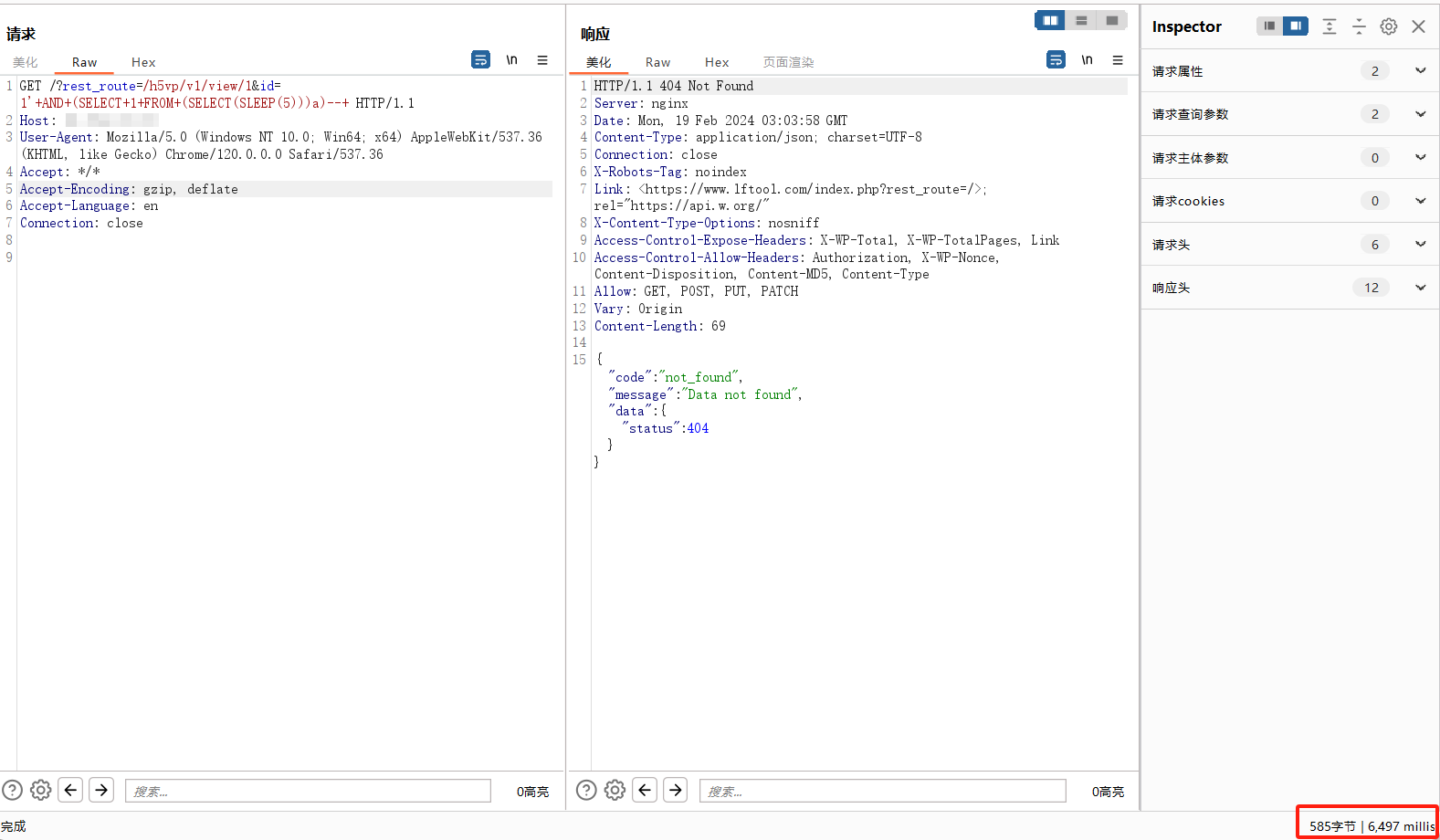
Task: Toggle show non-printable \n in response panel
Action: pyautogui.click(x=1087, y=59)
